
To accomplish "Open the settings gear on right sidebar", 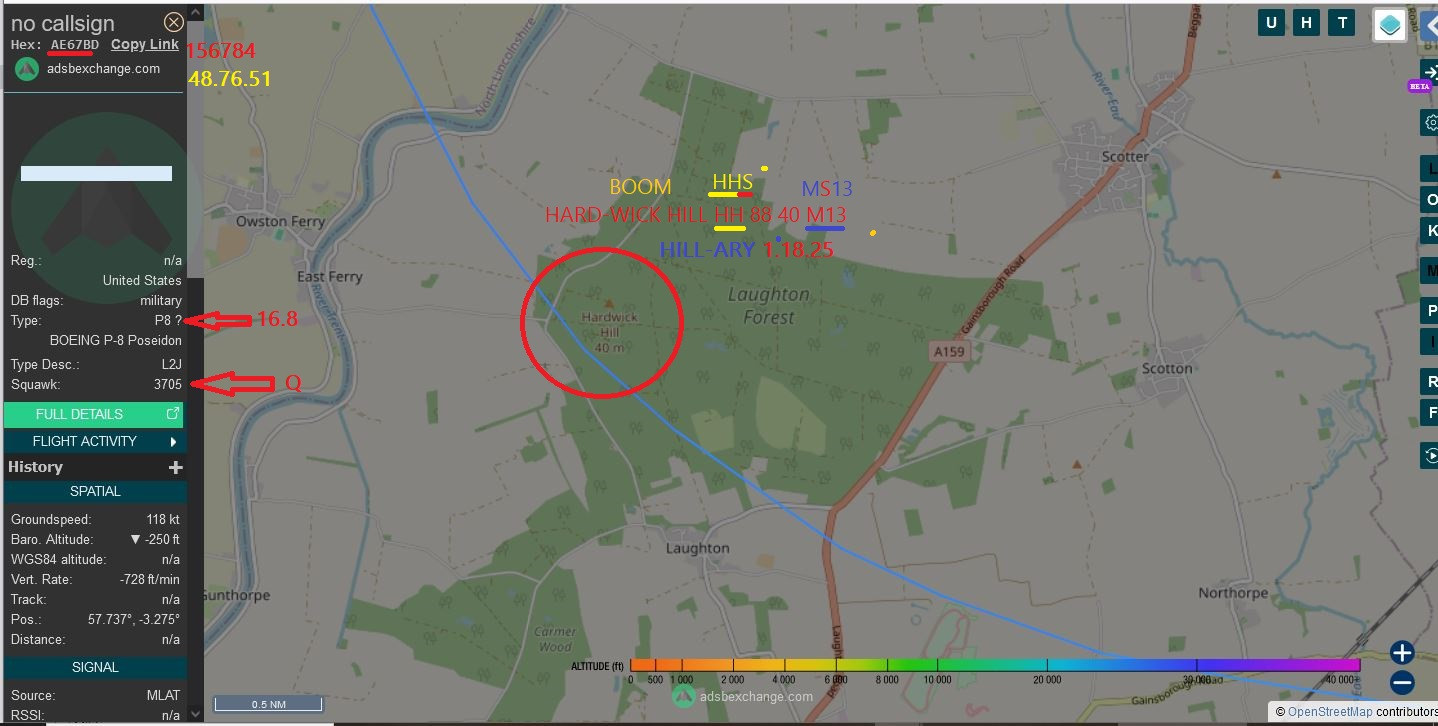I will 1430,123.
